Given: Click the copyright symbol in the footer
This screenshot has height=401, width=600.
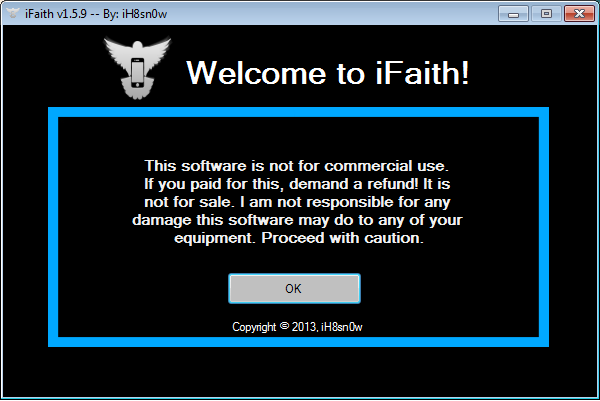Looking at the screenshot, I should [x=283, y=326].
